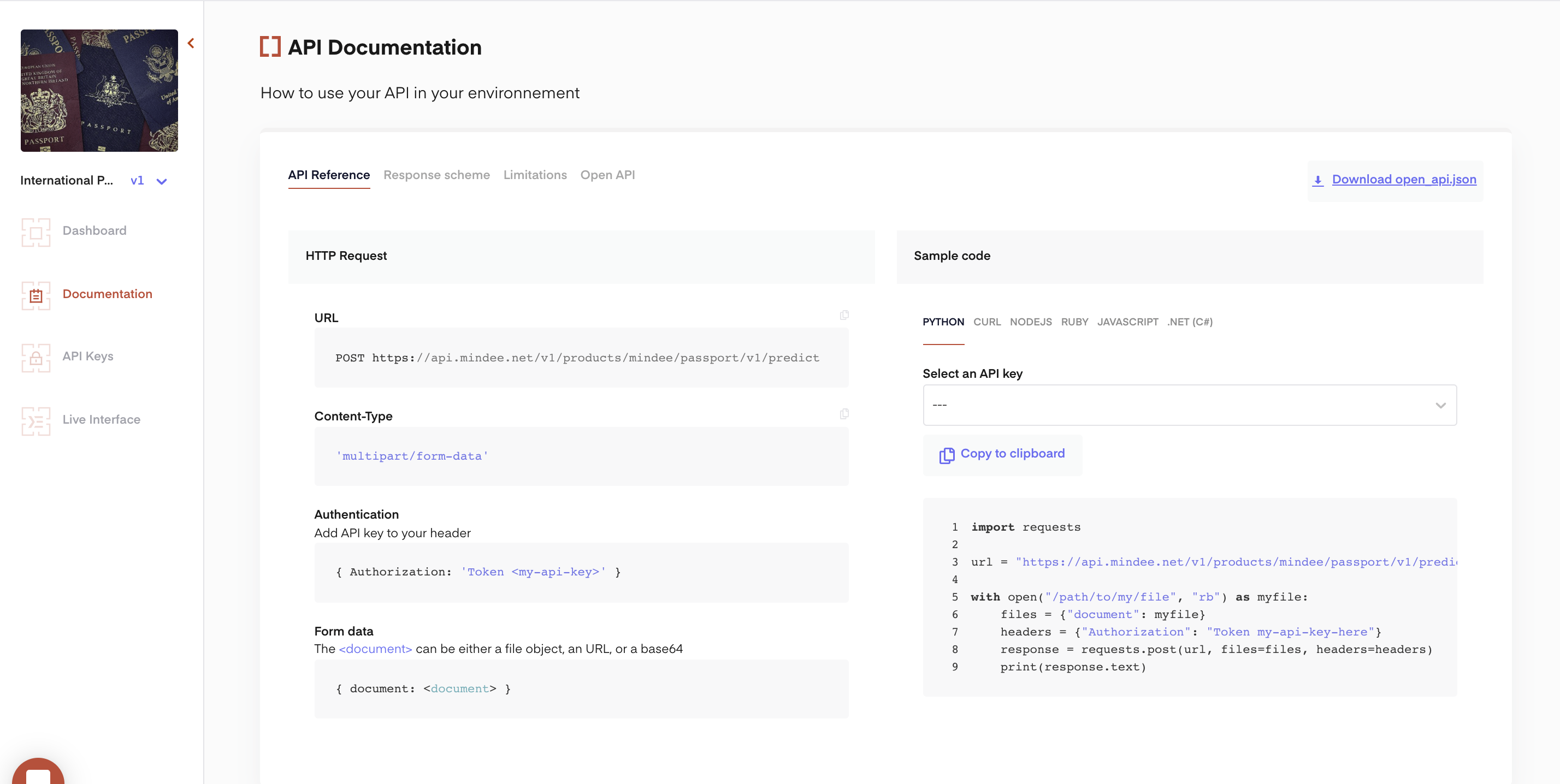
Task: Expand the v1 version dropdown
Action: point(161,181)
